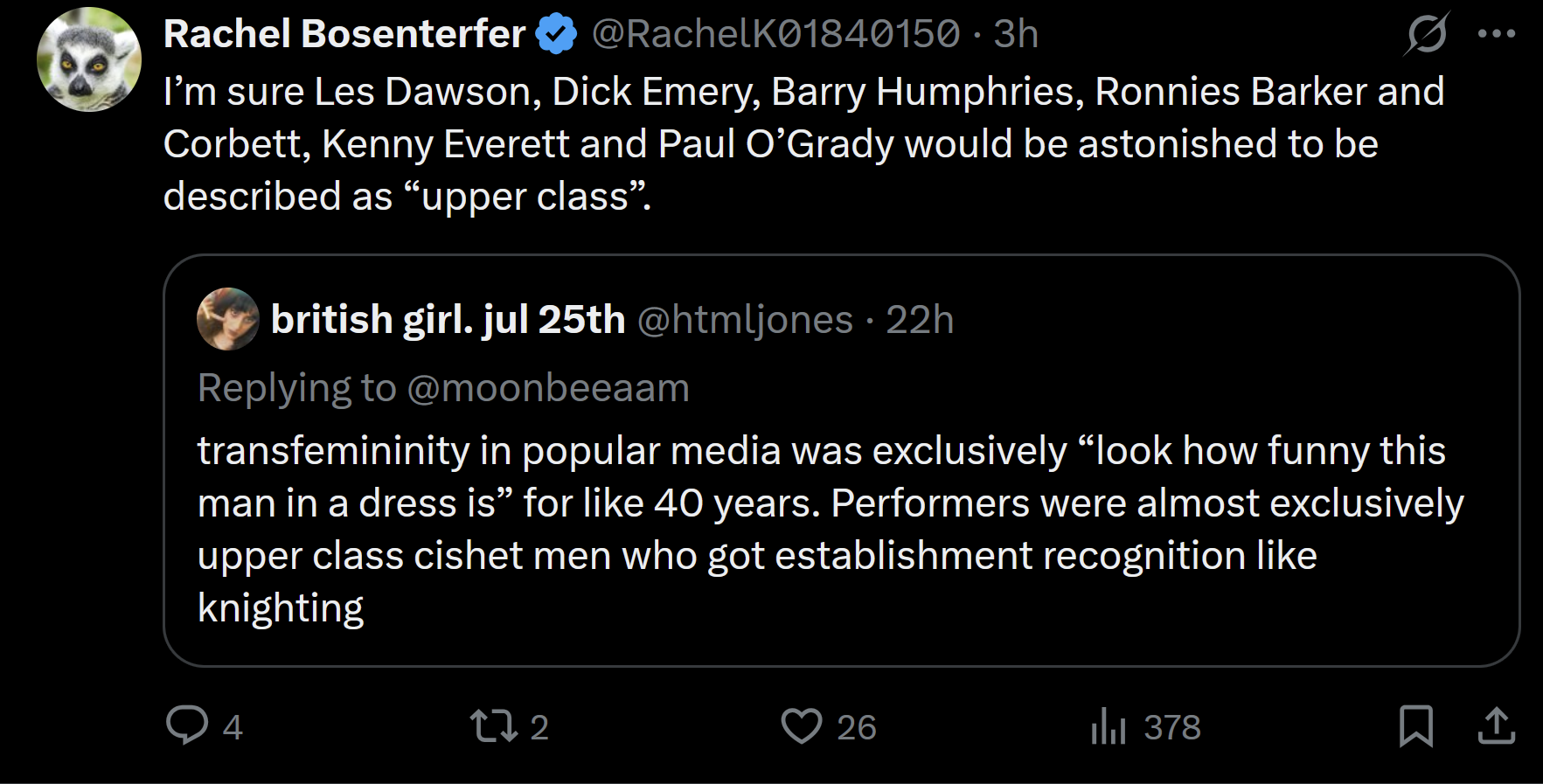
Task: Click the Rachel Bosenterfer display name
Action: pos(344,34)
